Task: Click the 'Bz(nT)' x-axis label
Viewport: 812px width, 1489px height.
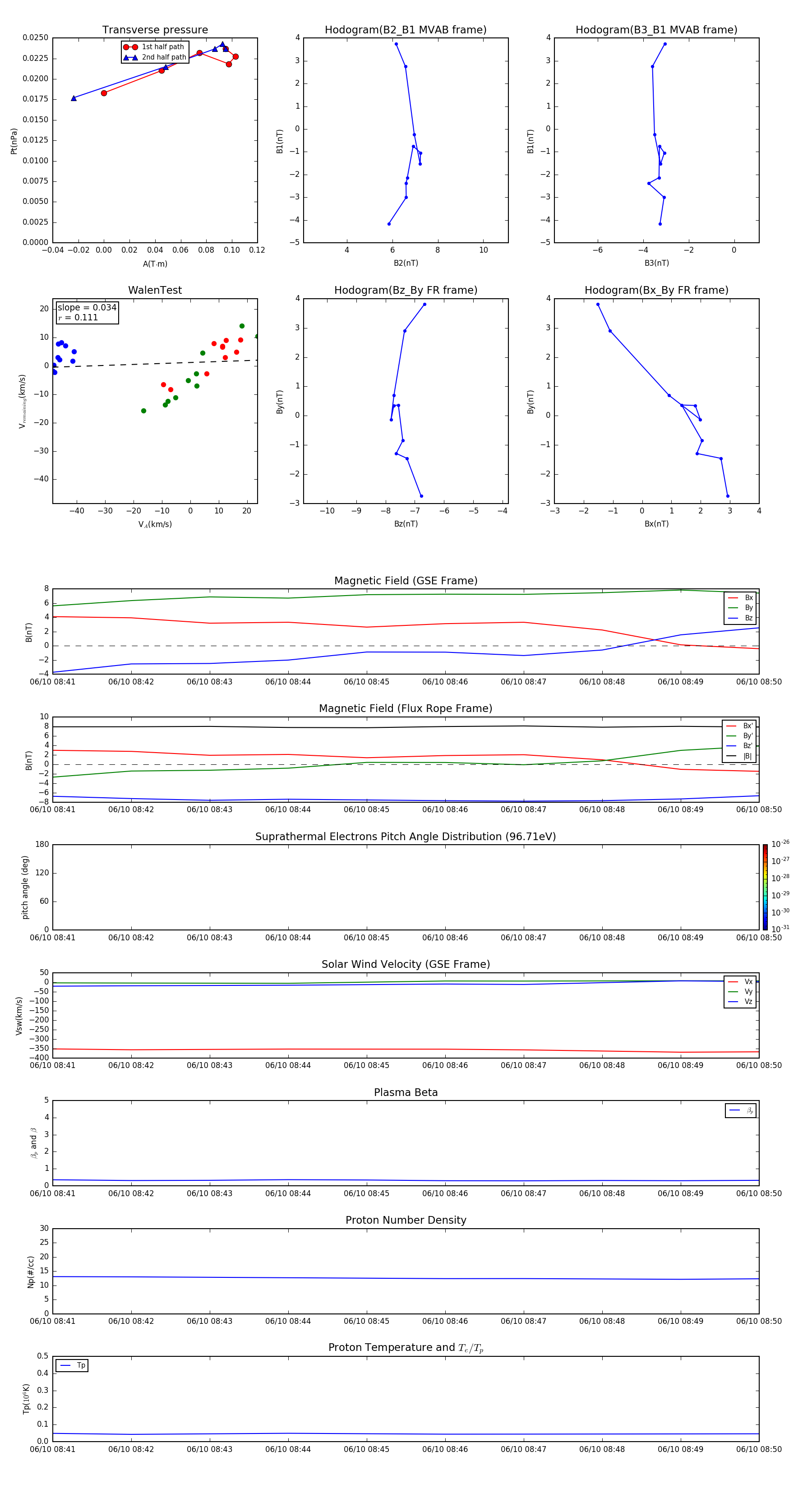Action: (x=406, y=524)
